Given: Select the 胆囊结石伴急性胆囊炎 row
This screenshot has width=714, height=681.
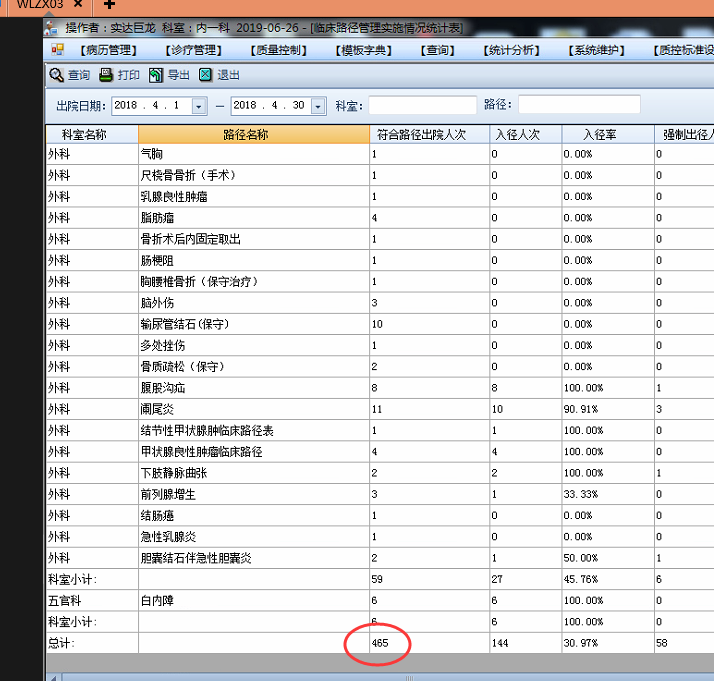Looking at the screenshot, I should pos(380,558).
